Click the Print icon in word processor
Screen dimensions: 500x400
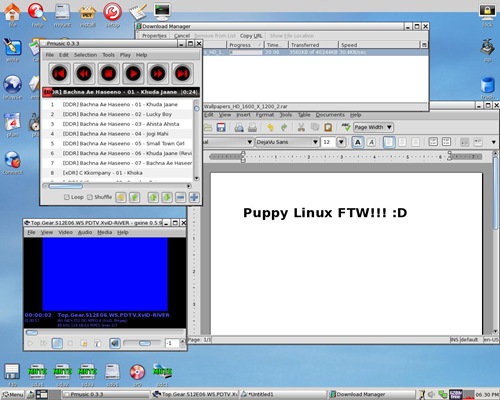(252, 127)
